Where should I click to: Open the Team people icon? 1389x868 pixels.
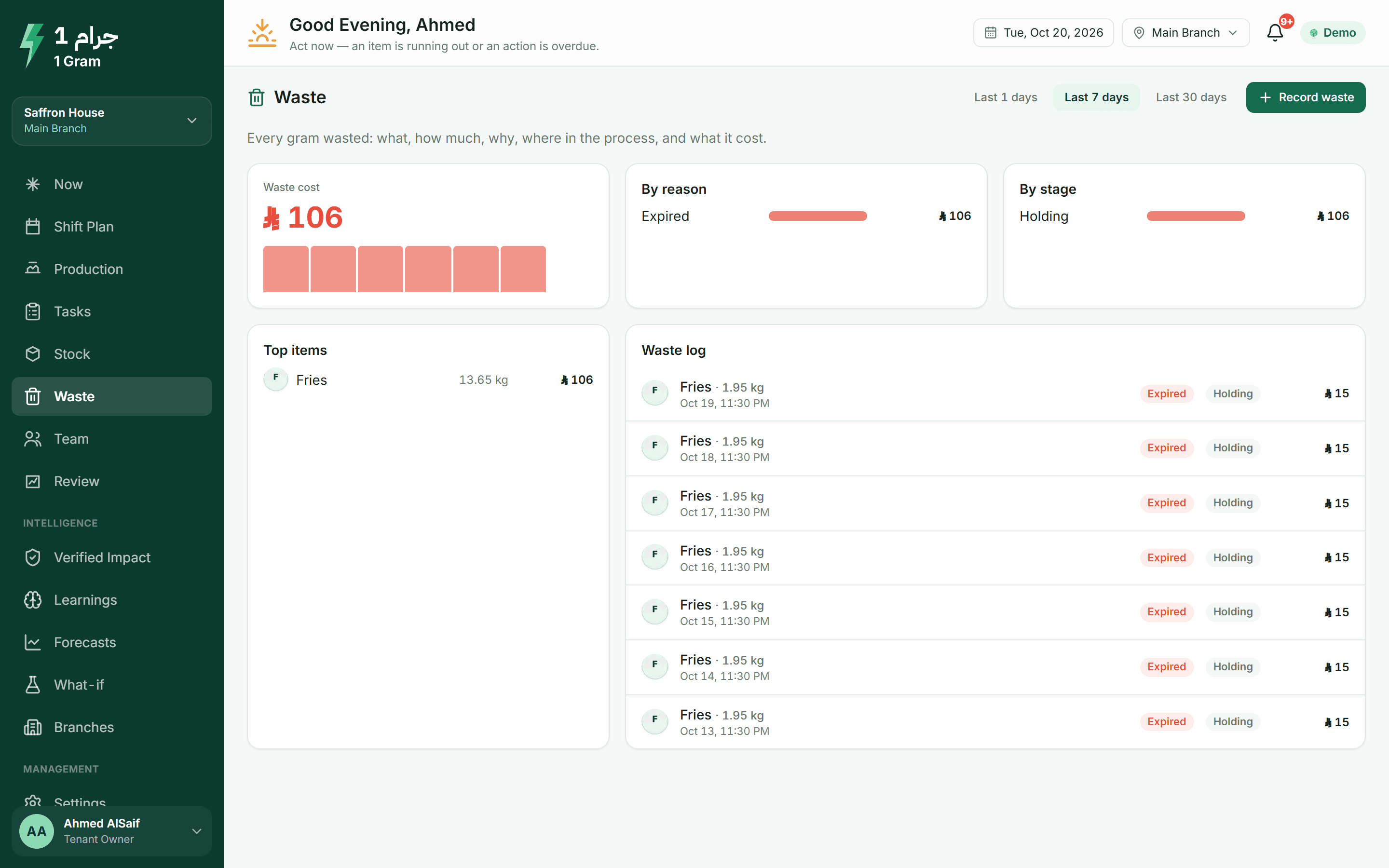pyautogui.click(x=33, y=439)
